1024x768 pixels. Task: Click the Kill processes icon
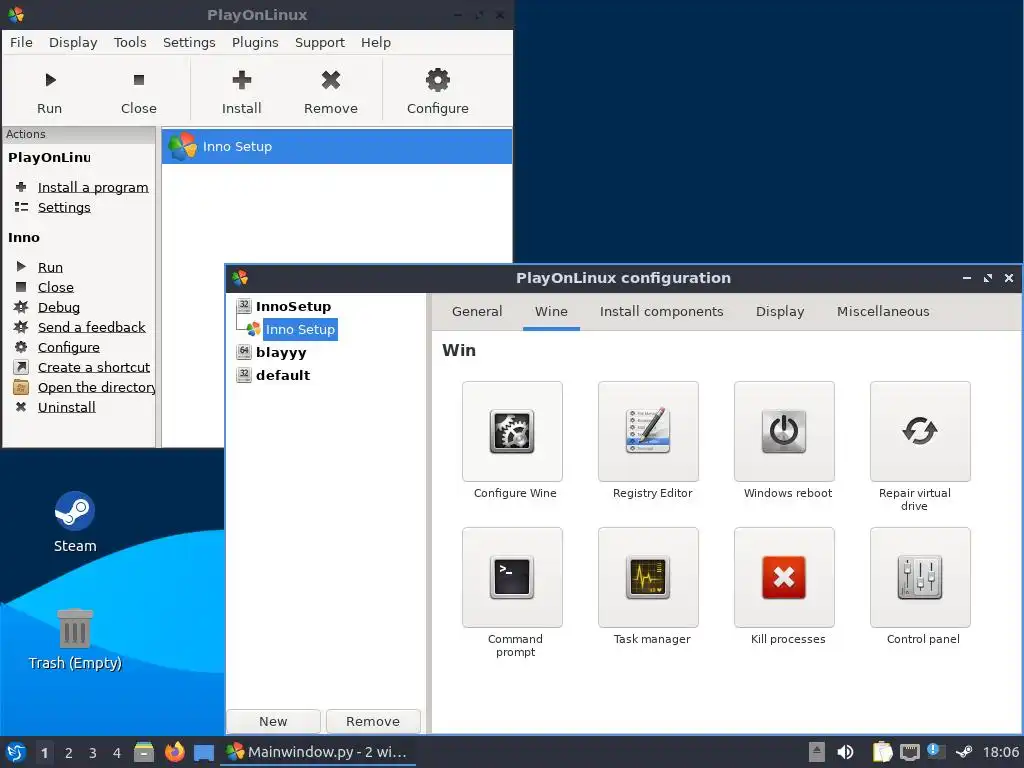click(x=784, y=577)
